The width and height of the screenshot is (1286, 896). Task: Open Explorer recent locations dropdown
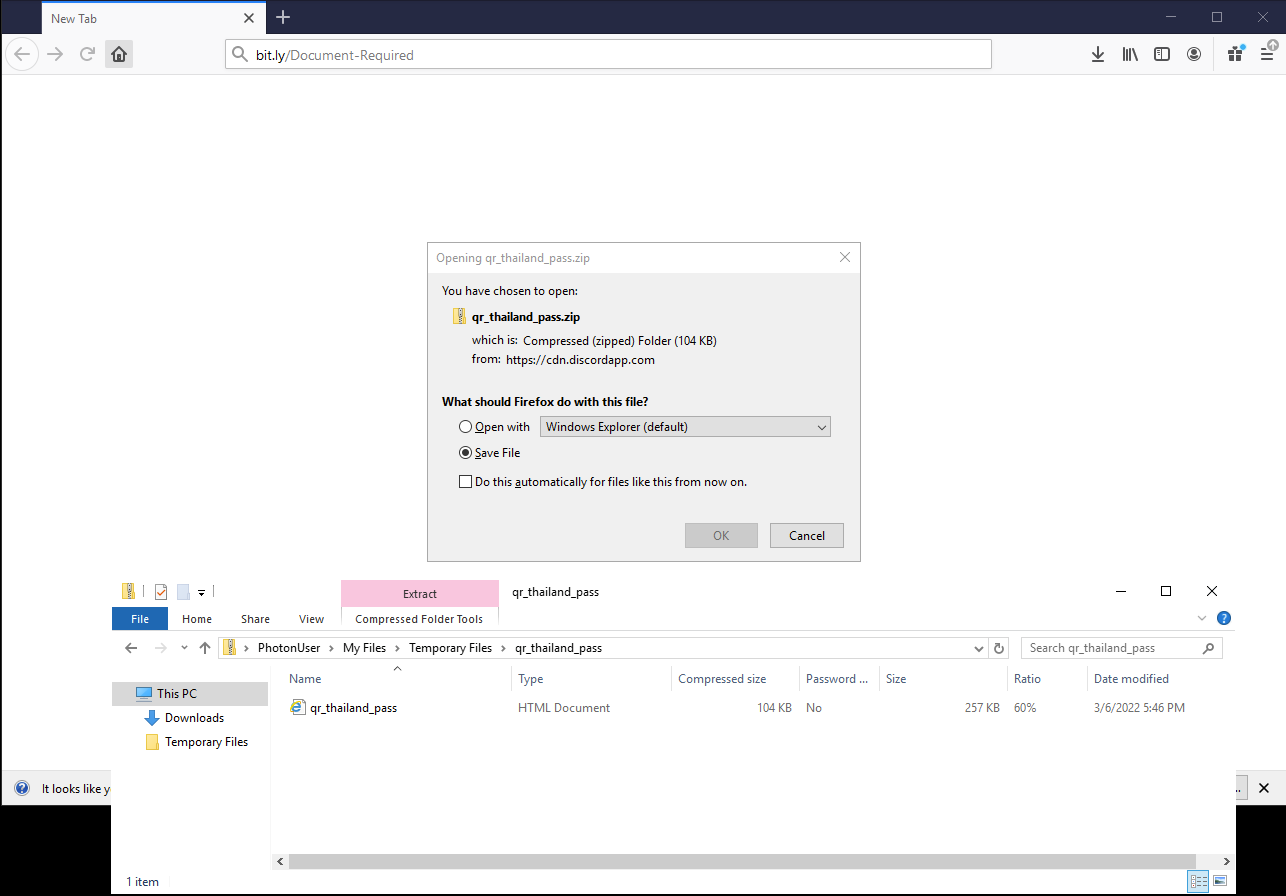(x=184, y=648)
